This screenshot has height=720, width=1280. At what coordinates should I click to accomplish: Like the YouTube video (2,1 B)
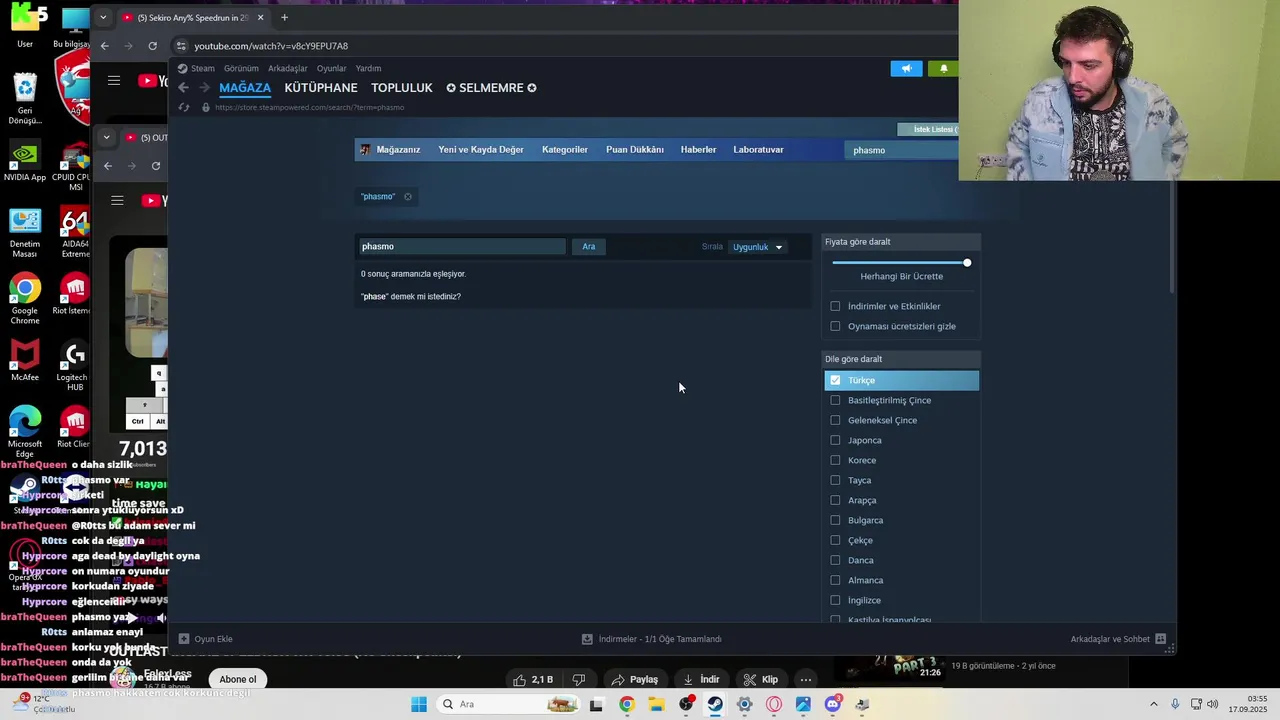coord(533,680)
